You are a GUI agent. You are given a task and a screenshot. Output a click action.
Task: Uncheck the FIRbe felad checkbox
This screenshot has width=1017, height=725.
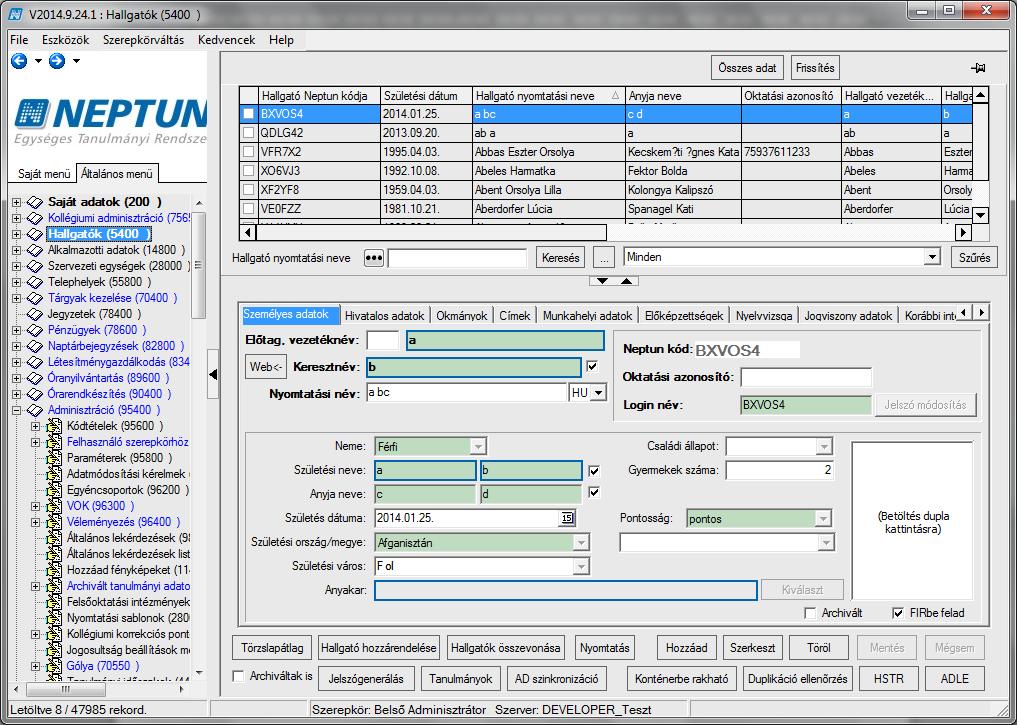898,613
